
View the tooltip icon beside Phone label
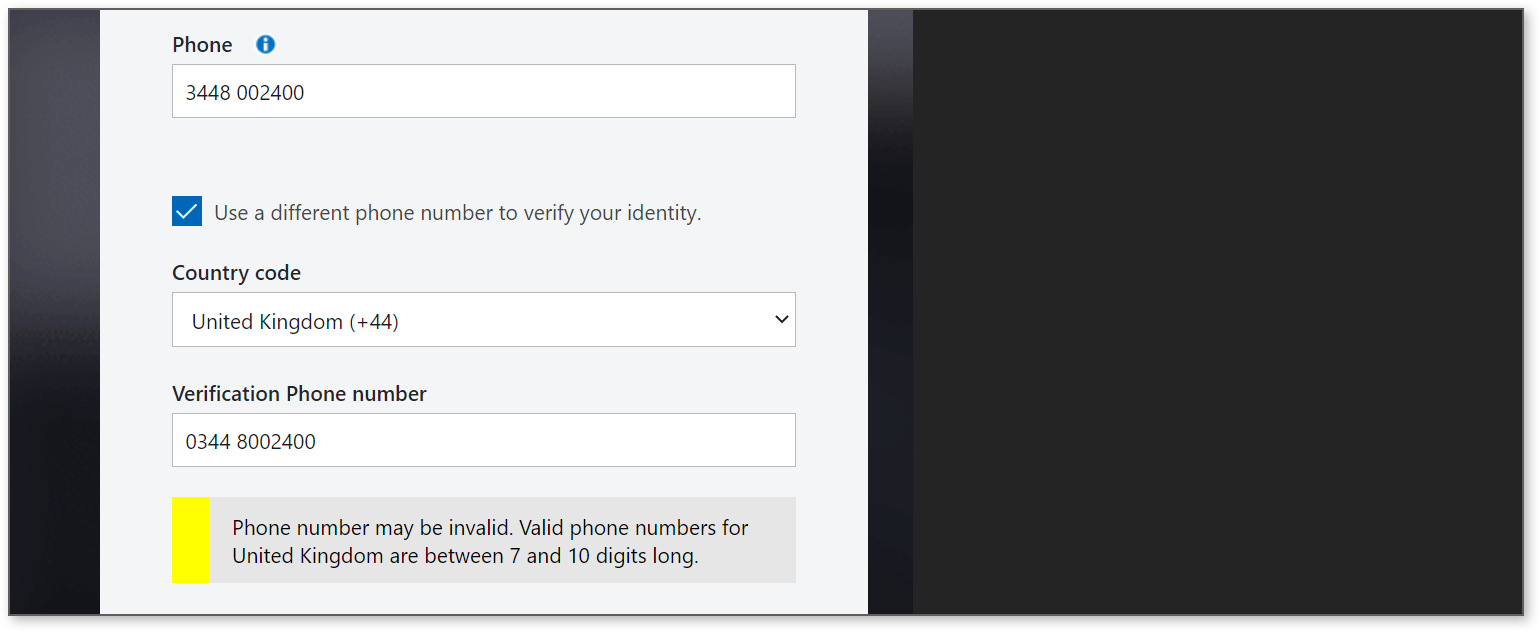pyautogui.click(x=264, y=44)
